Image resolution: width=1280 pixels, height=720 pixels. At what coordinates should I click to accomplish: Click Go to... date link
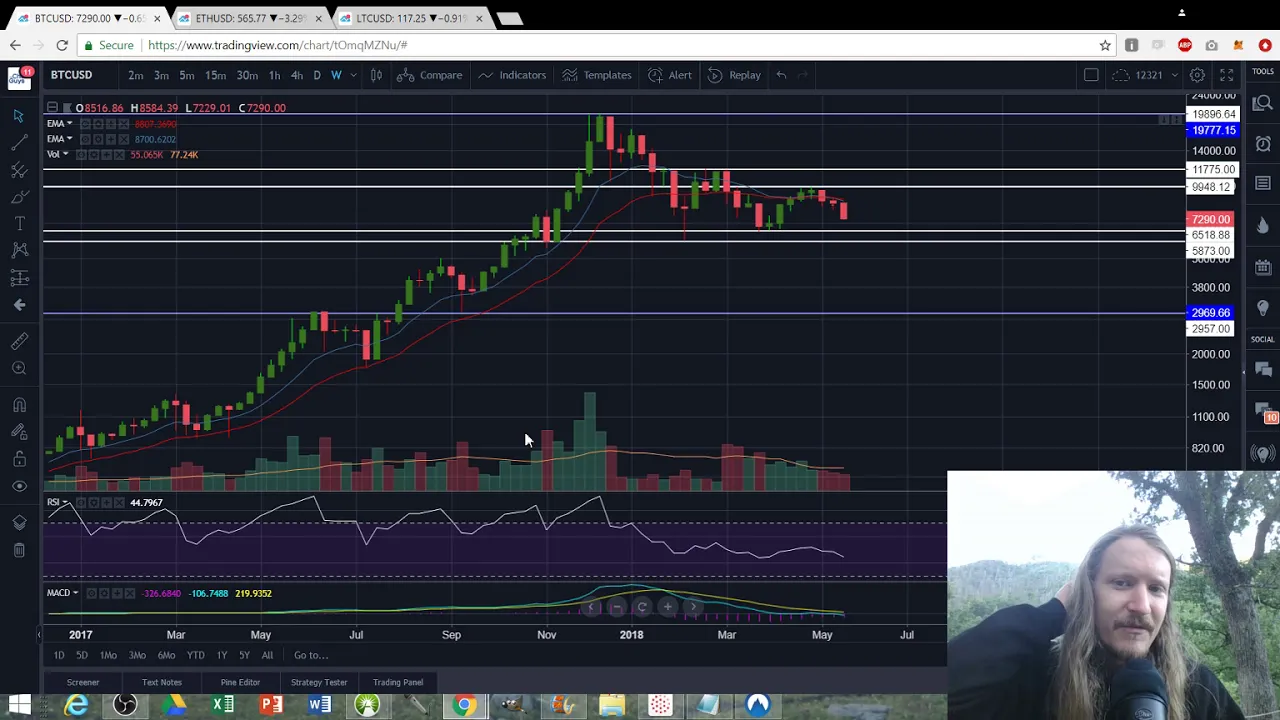pos(311,655)
